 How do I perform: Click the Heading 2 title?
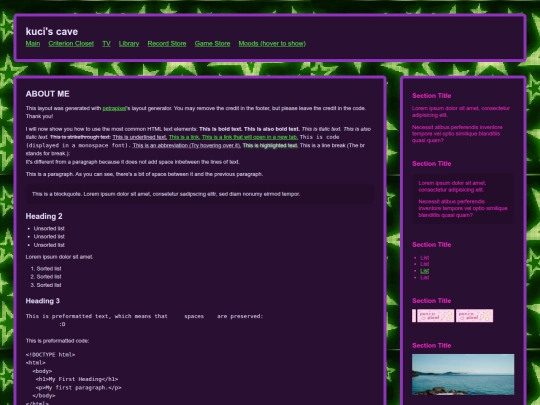(44, 216)
